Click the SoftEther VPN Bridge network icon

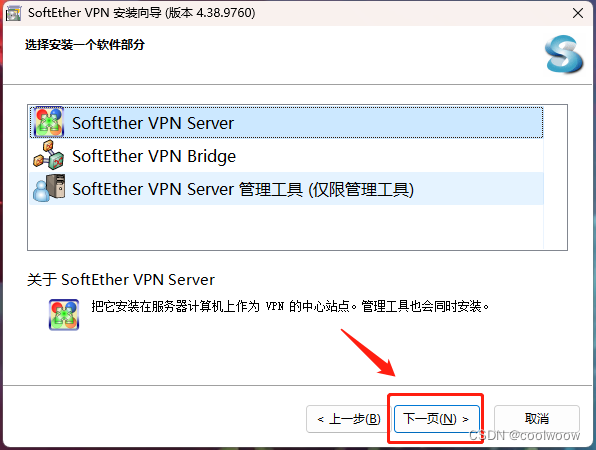49,155
